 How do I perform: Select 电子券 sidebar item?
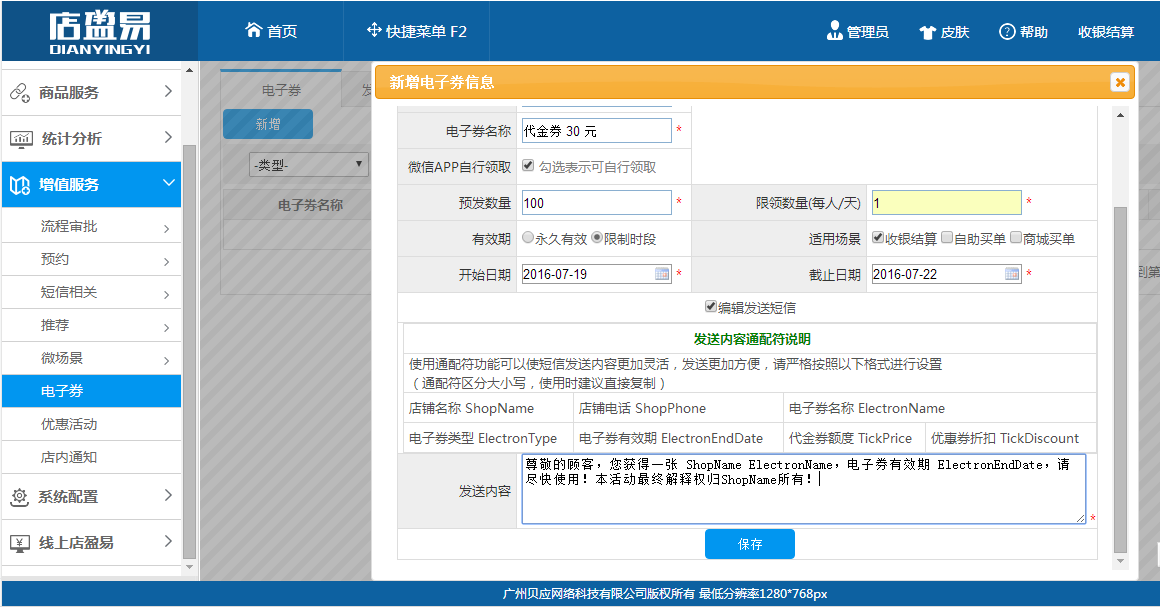tap(91, 391)
